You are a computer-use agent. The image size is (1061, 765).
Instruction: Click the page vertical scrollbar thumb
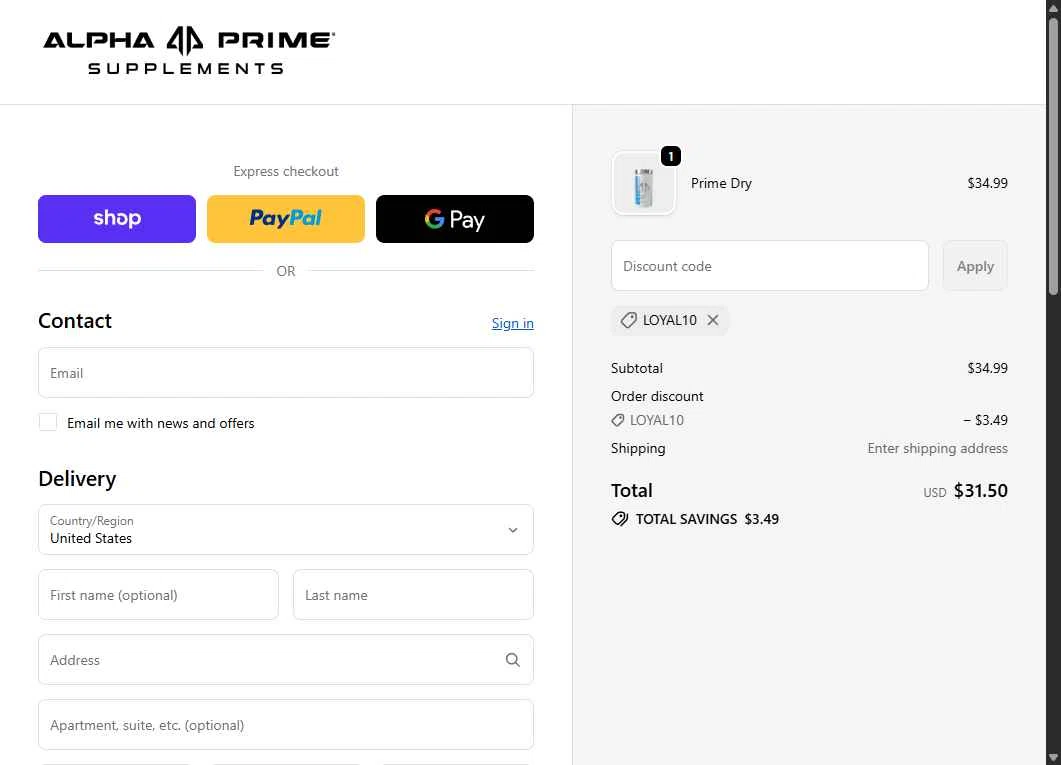click(1053, 156)
